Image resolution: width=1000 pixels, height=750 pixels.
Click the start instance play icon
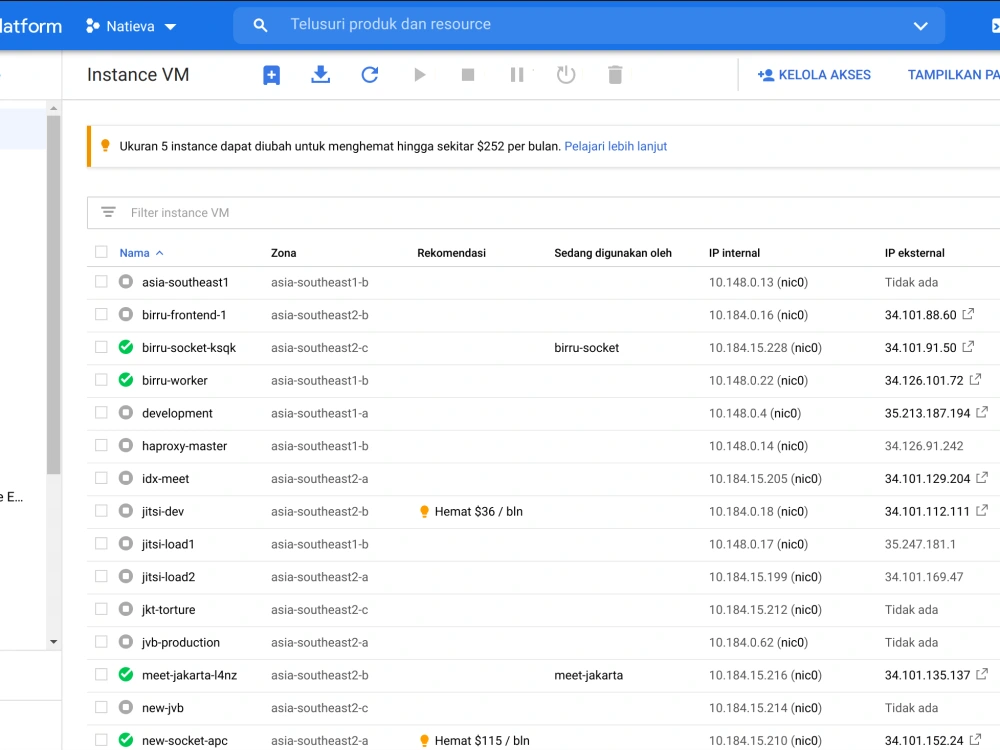[x=420, y=75]
